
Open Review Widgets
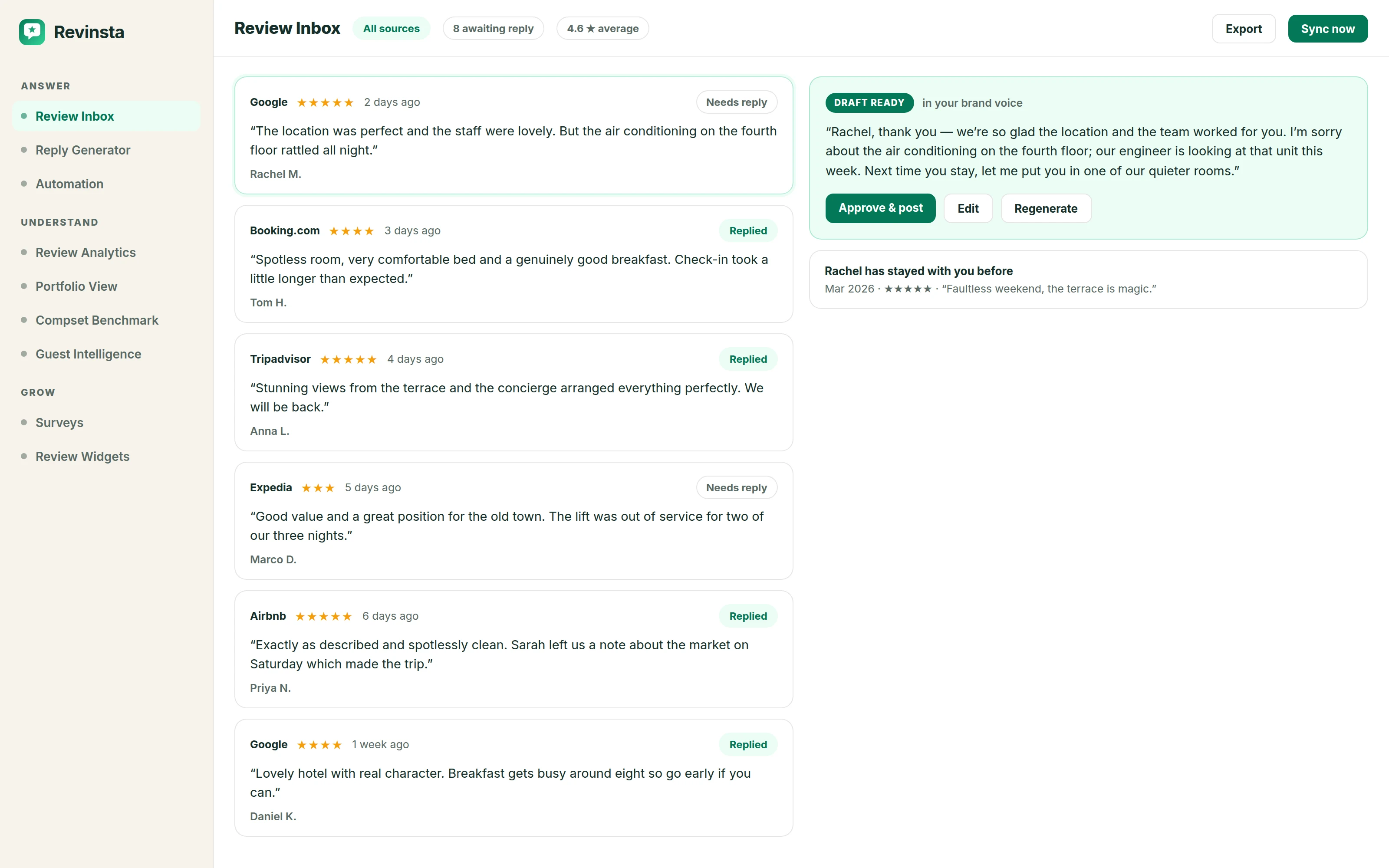tap(106, 457)
